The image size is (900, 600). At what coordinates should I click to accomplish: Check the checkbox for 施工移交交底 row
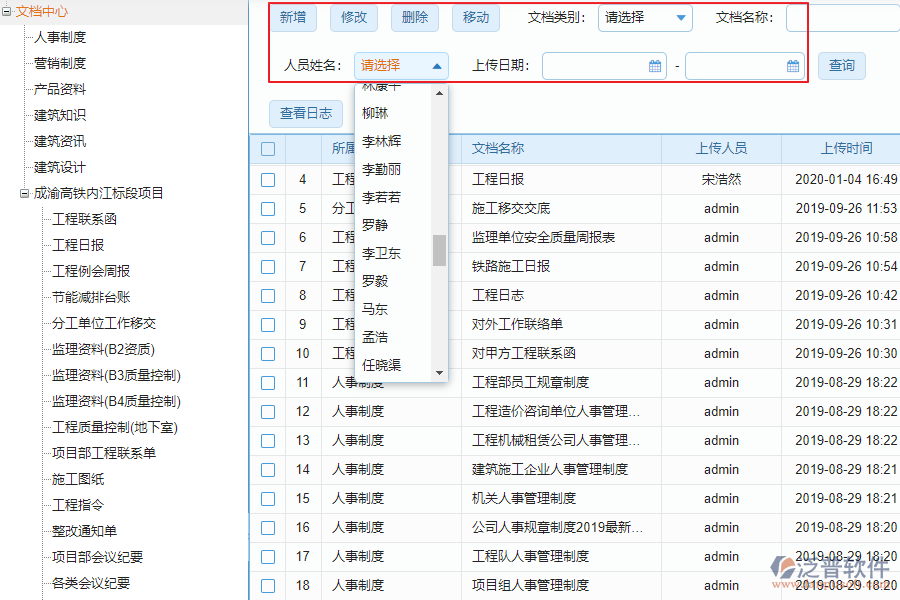pyautogui.click(x=267, y=207)
